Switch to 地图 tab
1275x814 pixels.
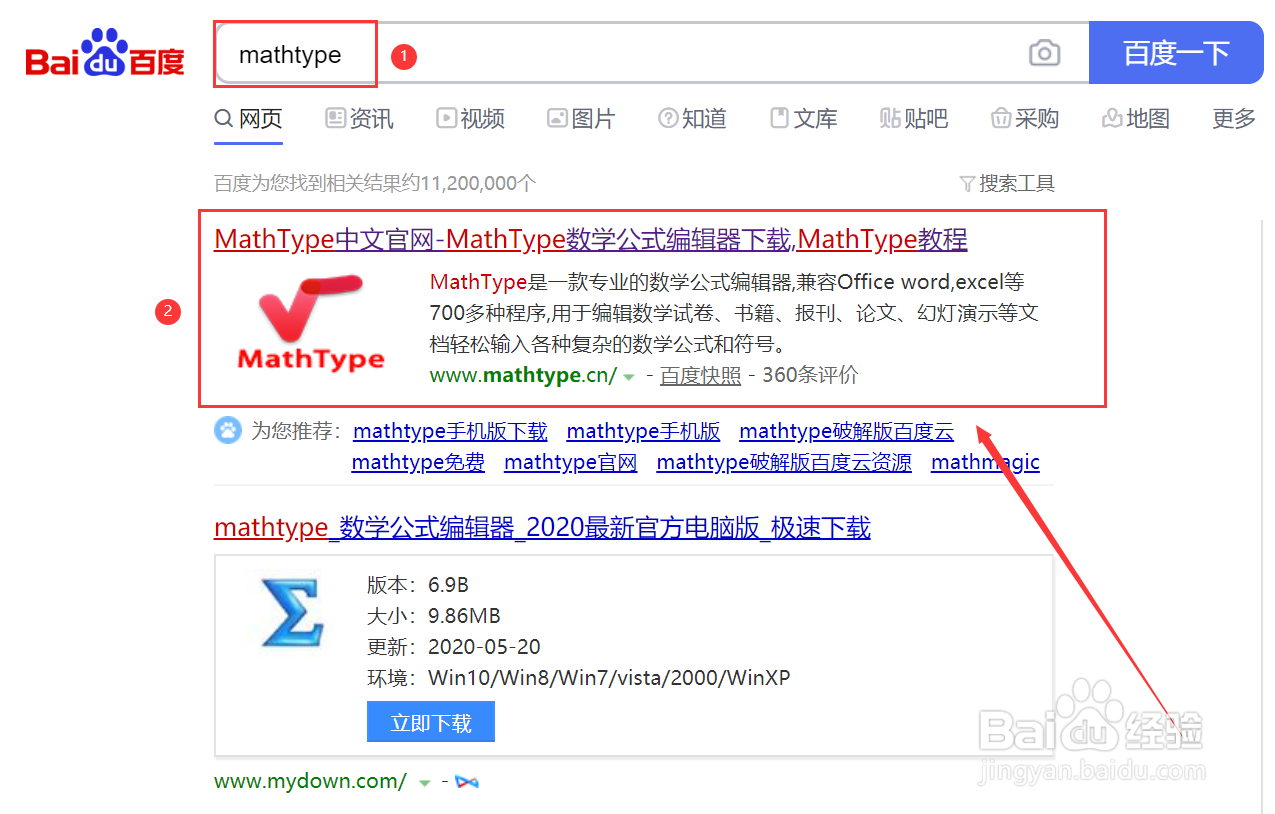[x=1136, y=119]
